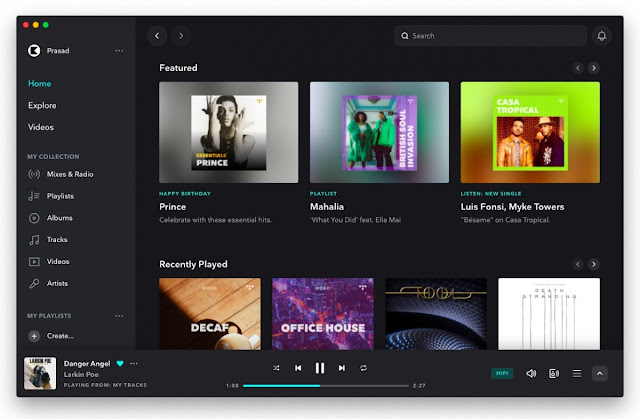
Task: Open the options menu next to Prasad
Action: (x=119, y=51)
